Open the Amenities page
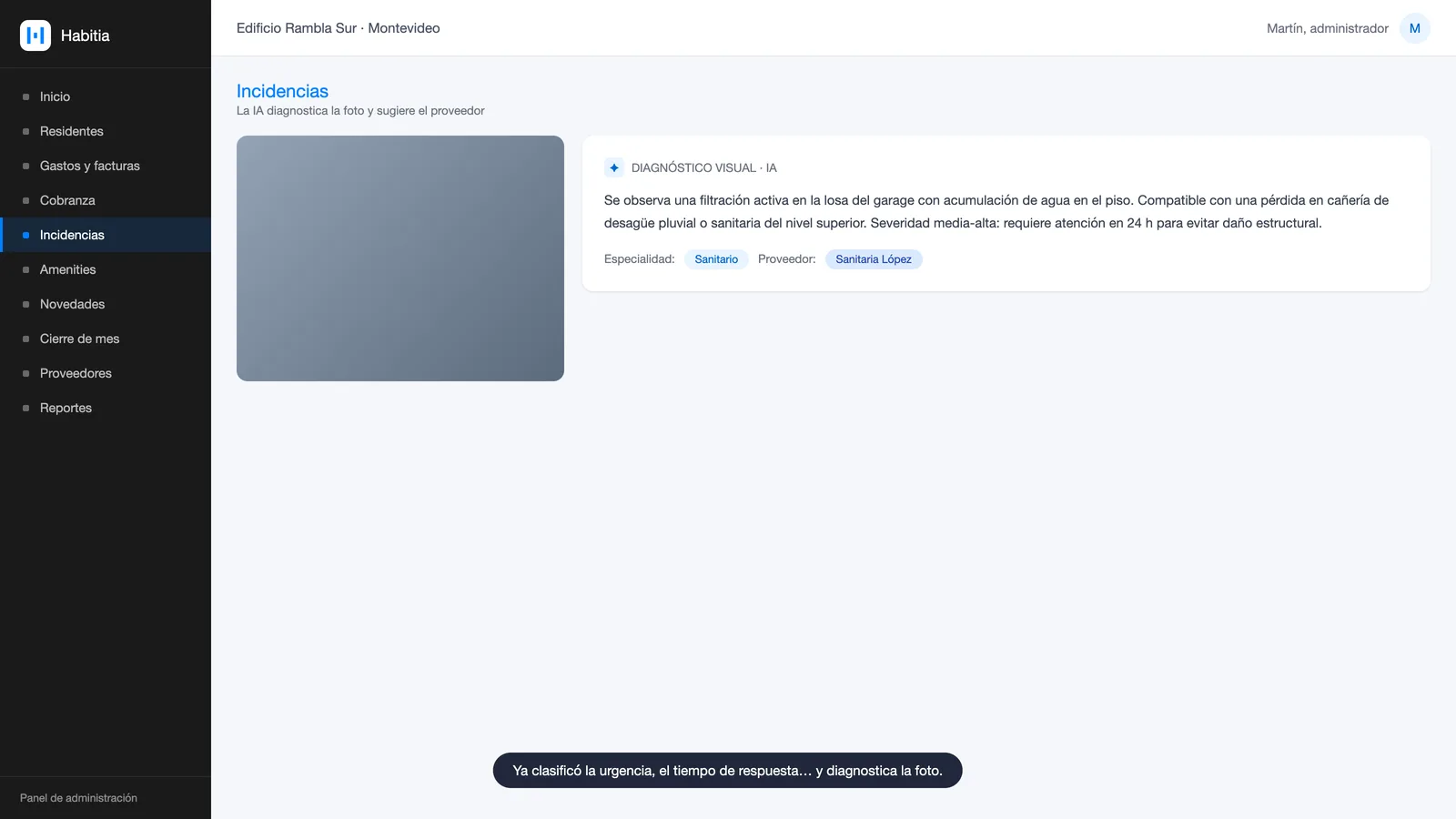 tap(106, 269)
